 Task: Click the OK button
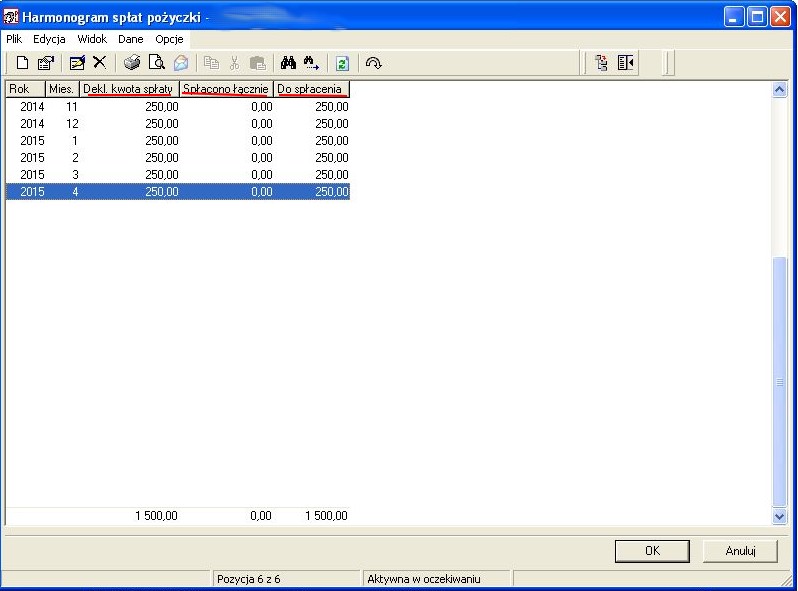click(652, 551)
